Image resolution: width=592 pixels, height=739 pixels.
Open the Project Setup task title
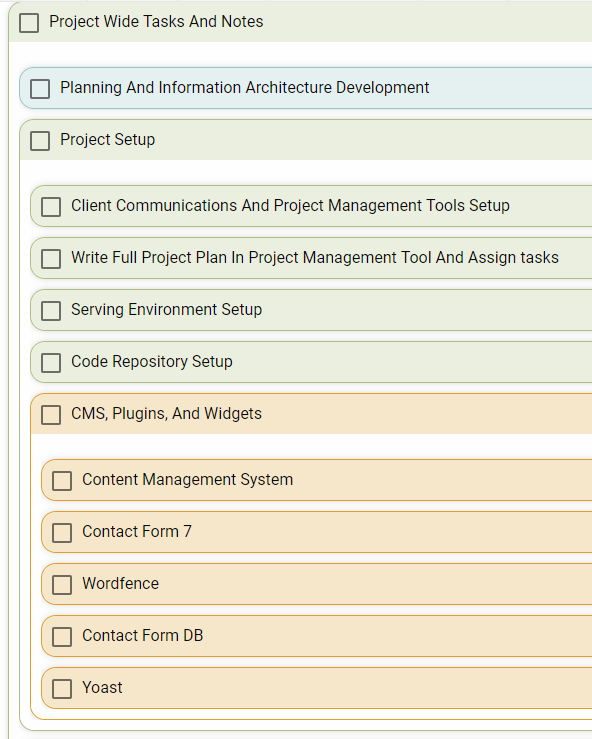(107, 140)
